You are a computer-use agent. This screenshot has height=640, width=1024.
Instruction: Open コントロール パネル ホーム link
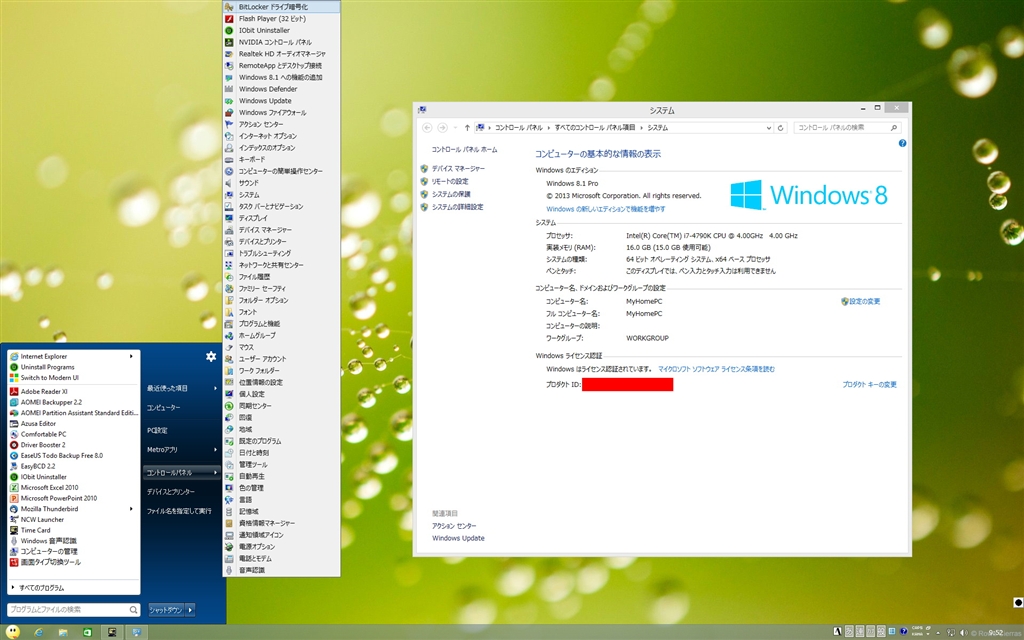(464, 150)
